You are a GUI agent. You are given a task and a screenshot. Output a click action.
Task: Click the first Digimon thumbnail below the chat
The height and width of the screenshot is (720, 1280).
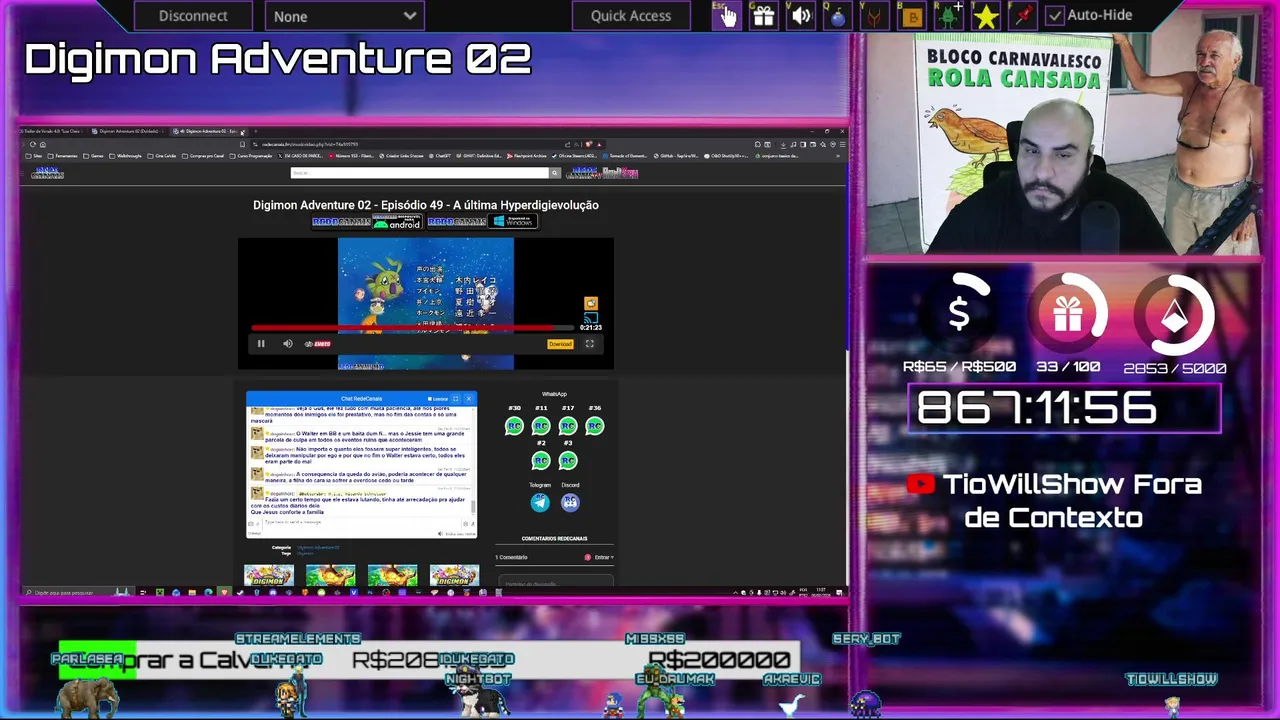coord(269,575)
